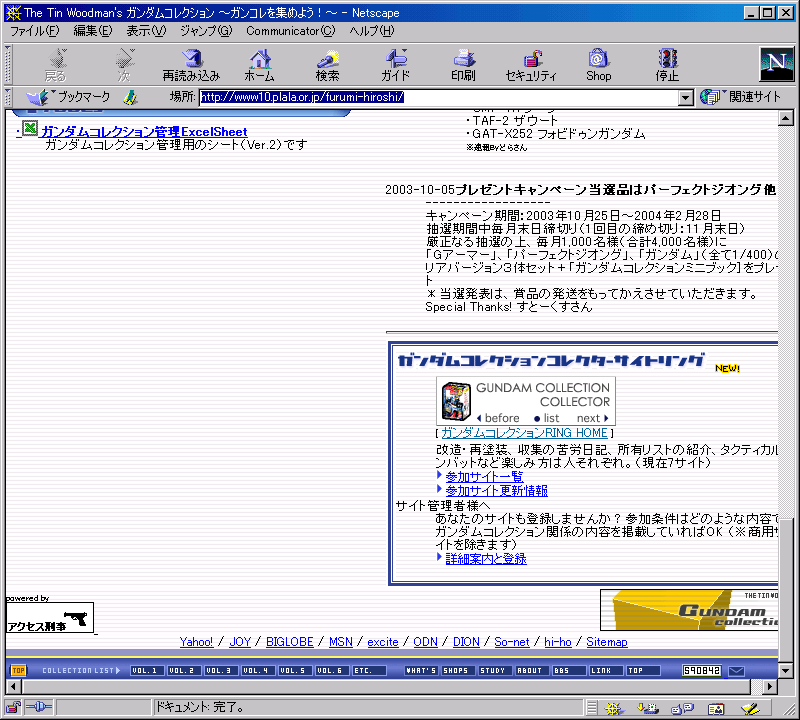Click the security lock icon in status bar
800x720 pixels.
[x=13, y=707]
